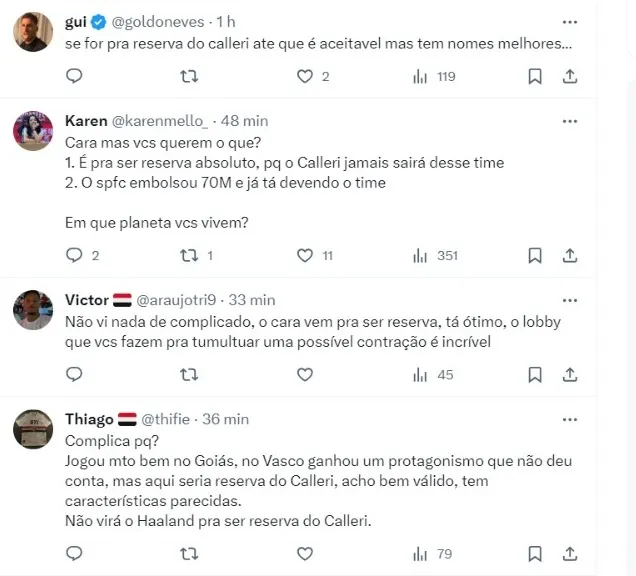
Task: Bookmark Victor's tweet
Action: (535, 375)
